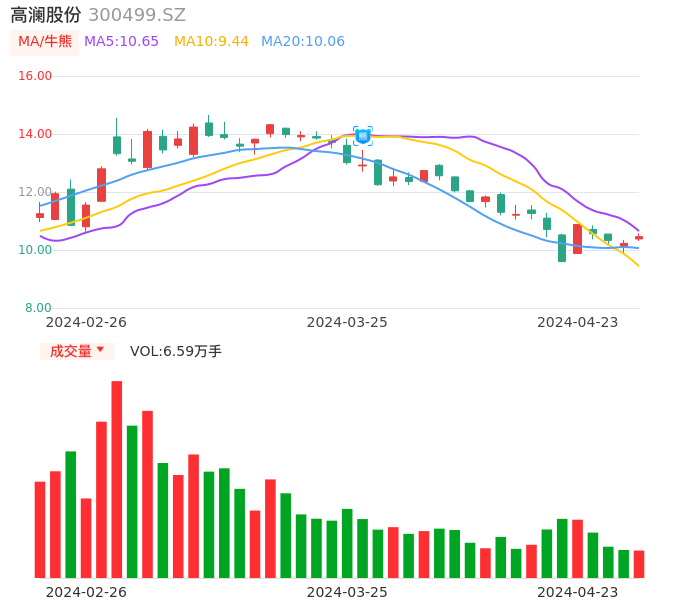Click the 2024-04-23 date under the volume chart

pos(578,592)
